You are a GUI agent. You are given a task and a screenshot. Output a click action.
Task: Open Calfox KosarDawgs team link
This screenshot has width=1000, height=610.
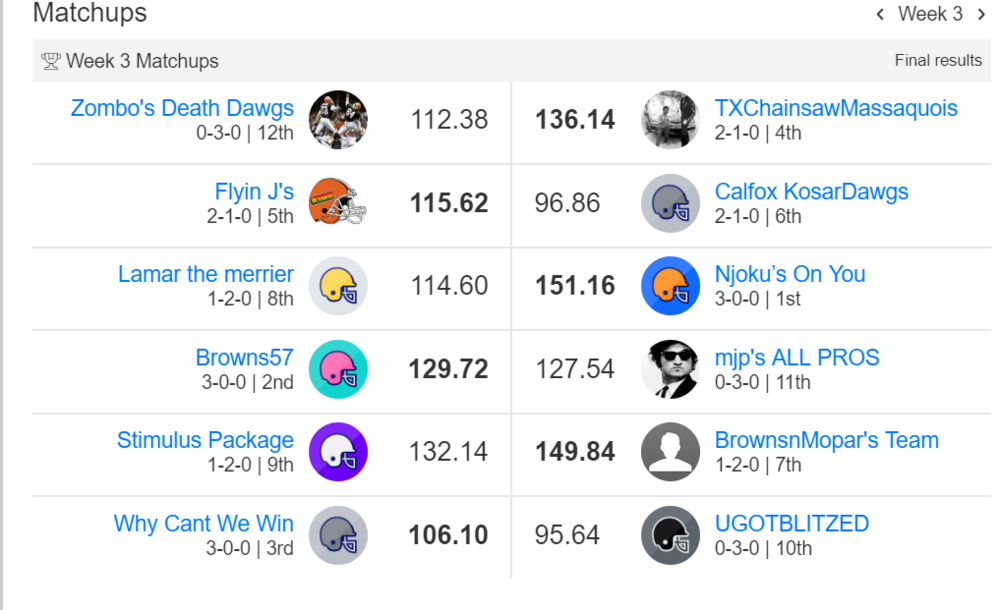(x=811, y=191)
